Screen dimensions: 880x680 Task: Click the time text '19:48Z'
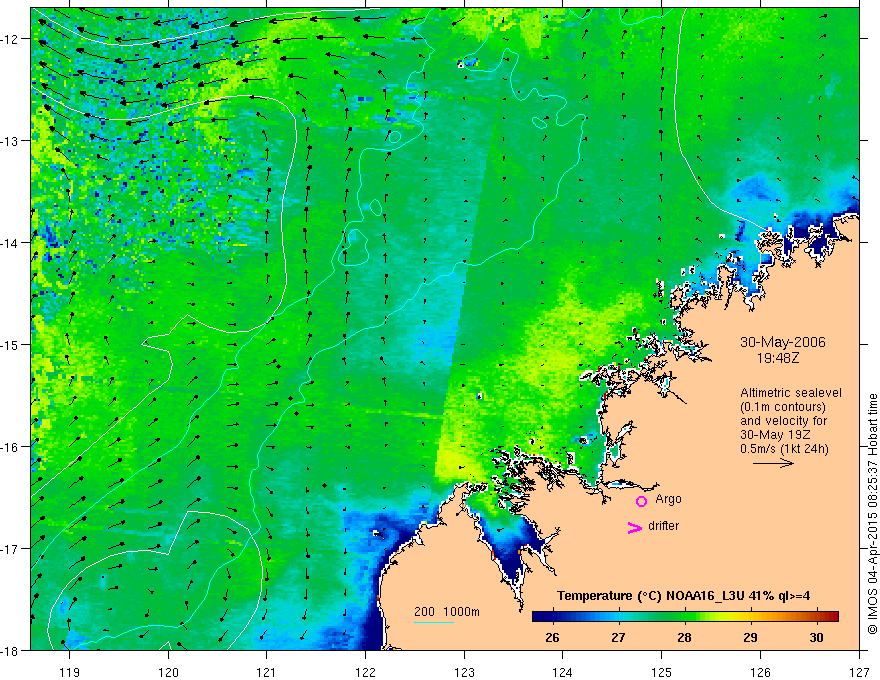778,357
